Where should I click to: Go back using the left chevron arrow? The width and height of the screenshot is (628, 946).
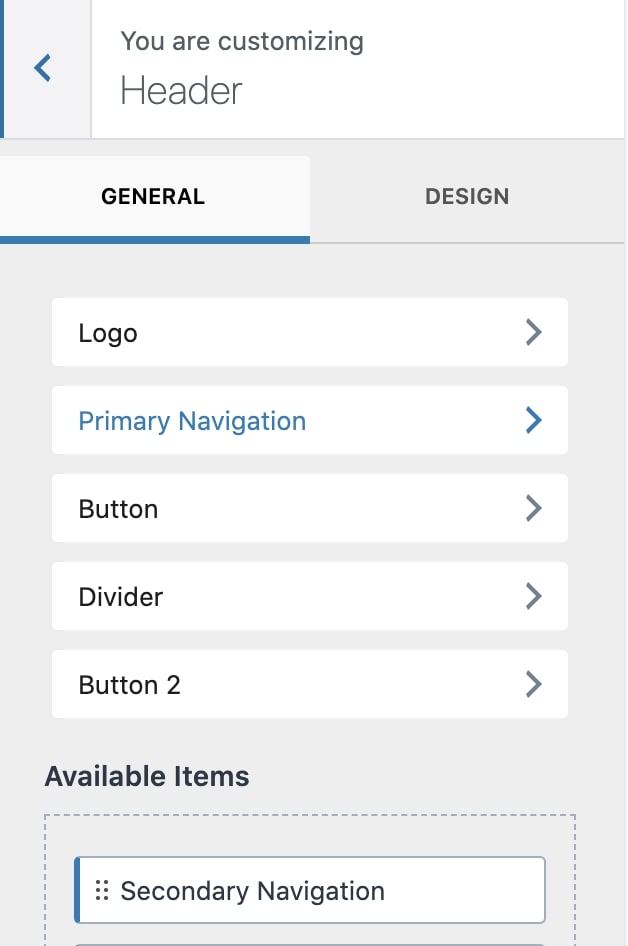click(43, 69)
